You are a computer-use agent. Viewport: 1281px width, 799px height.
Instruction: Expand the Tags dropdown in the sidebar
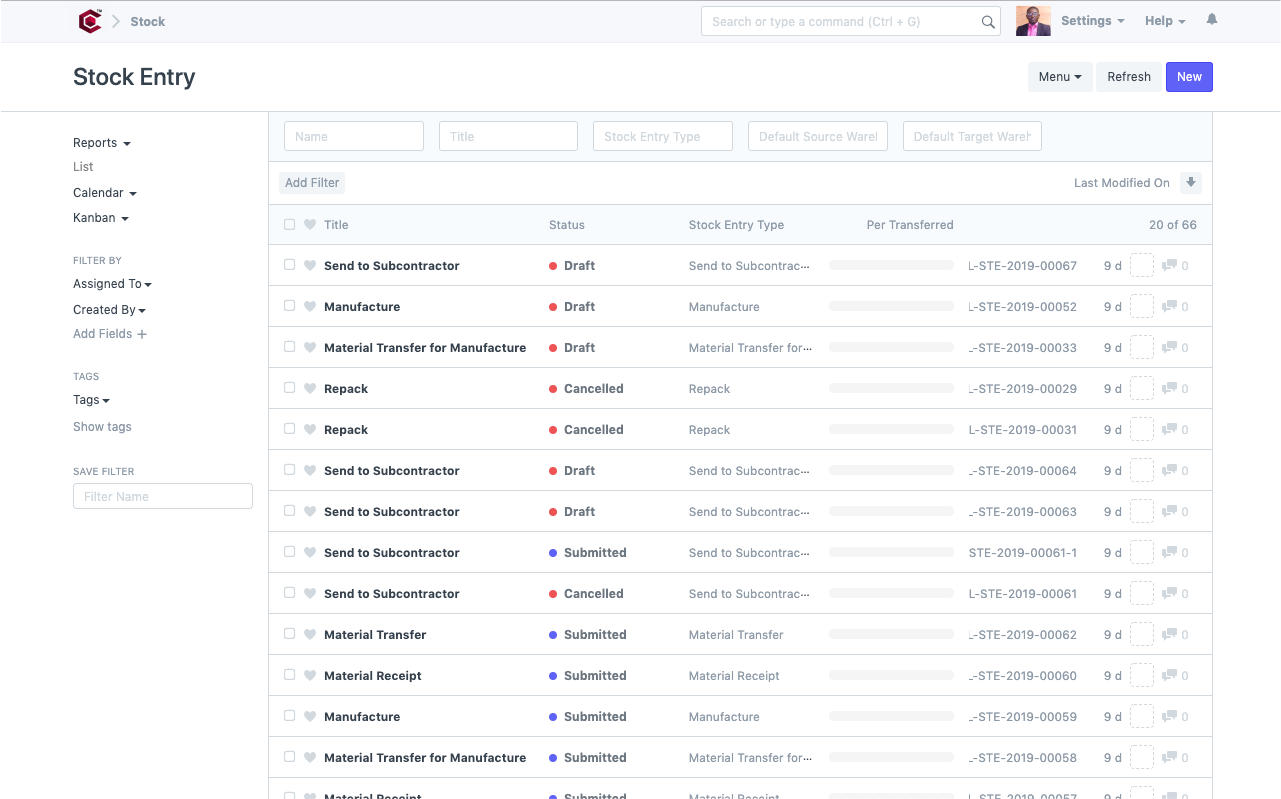click(90, 399)
